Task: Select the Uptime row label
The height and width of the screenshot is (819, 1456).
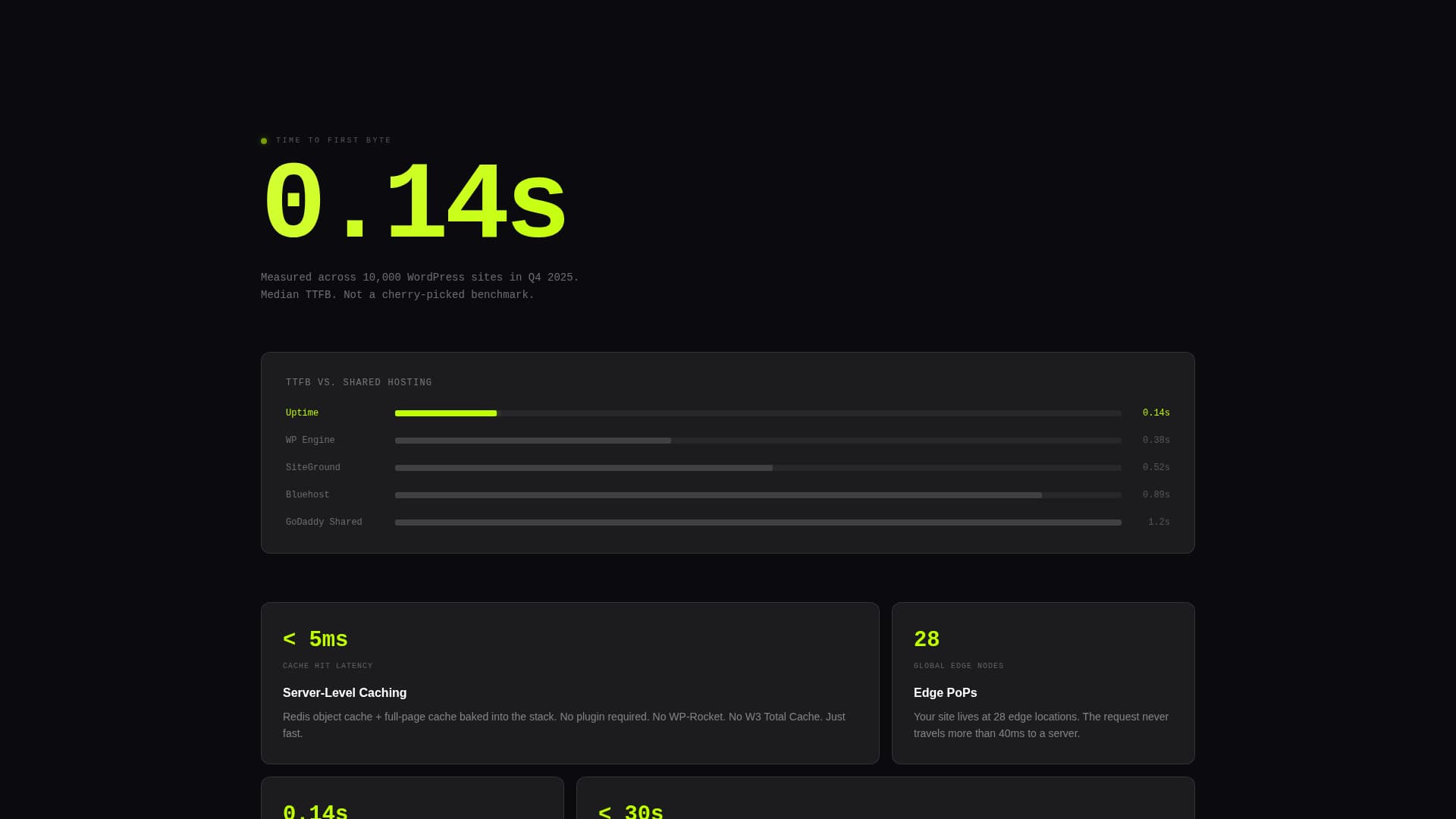Action: click(x=302, y=413)
